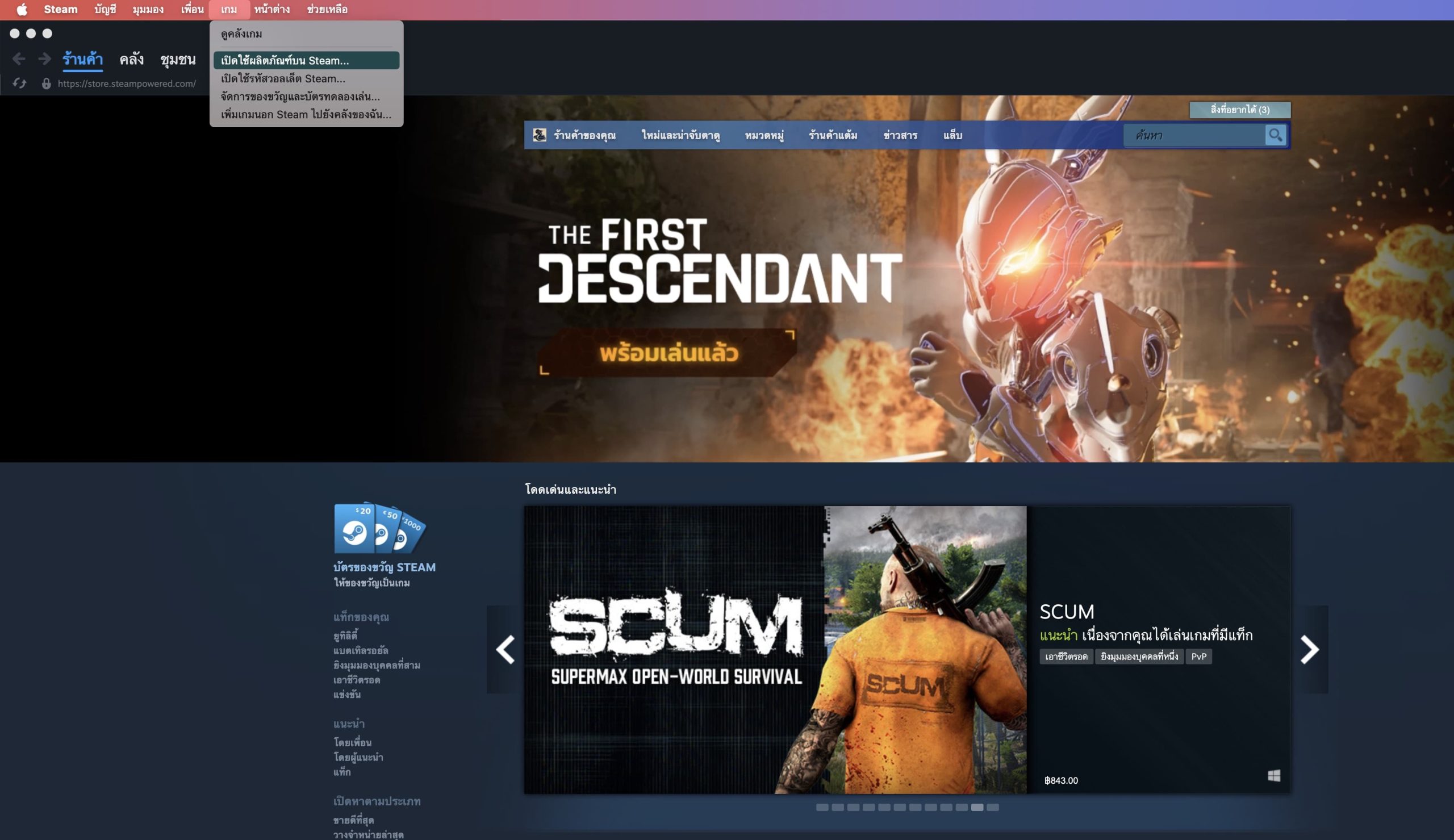Go to next featured carousel item
Screen dimensions: 1454x840
1309,650
